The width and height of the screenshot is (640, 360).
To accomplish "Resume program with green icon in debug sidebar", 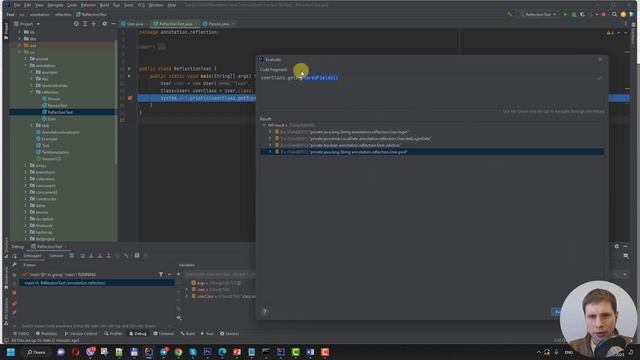I will [14, 275].
